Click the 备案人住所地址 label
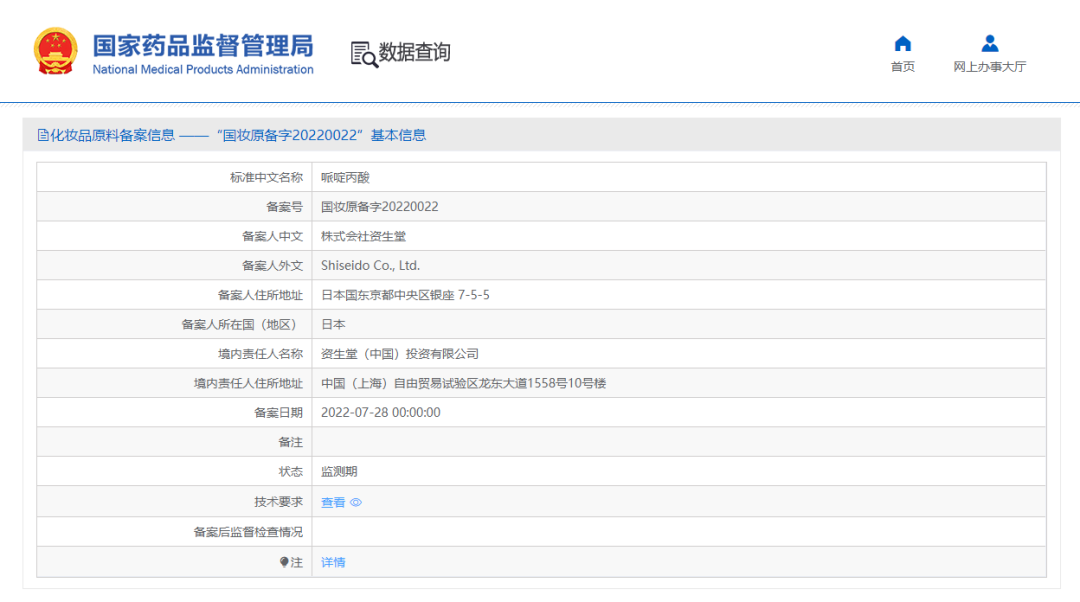Image resolution: width=1080 pixels, height=602 pixels. point(260,295)
